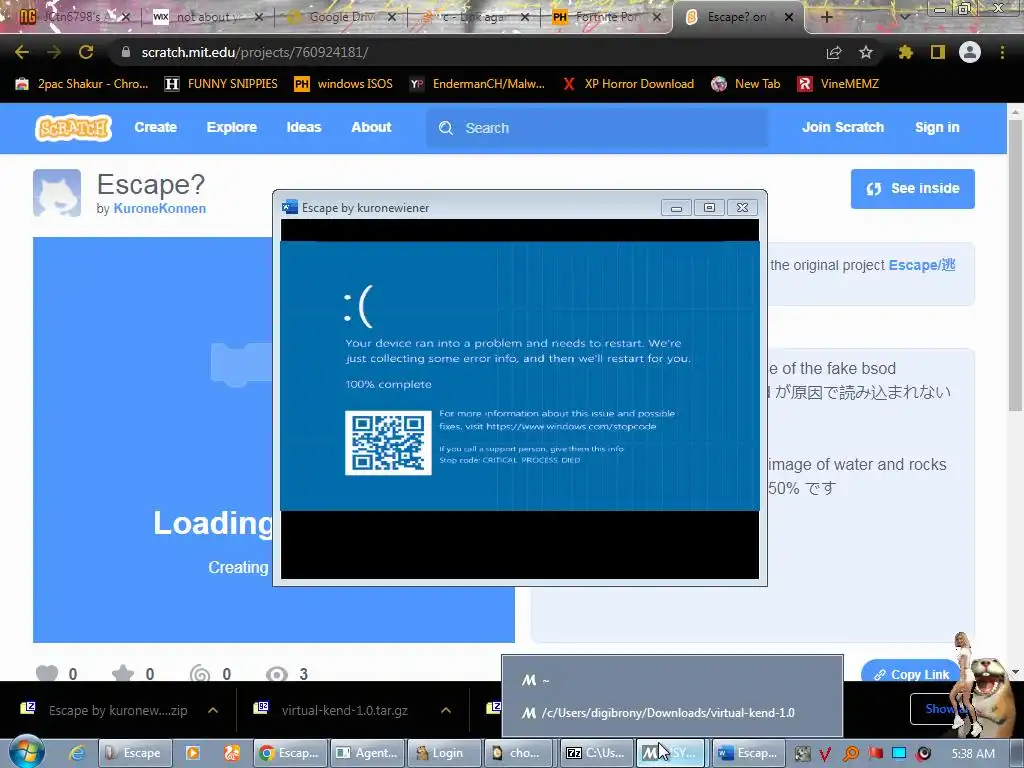Go back with Chrome's back arrow

22,52
